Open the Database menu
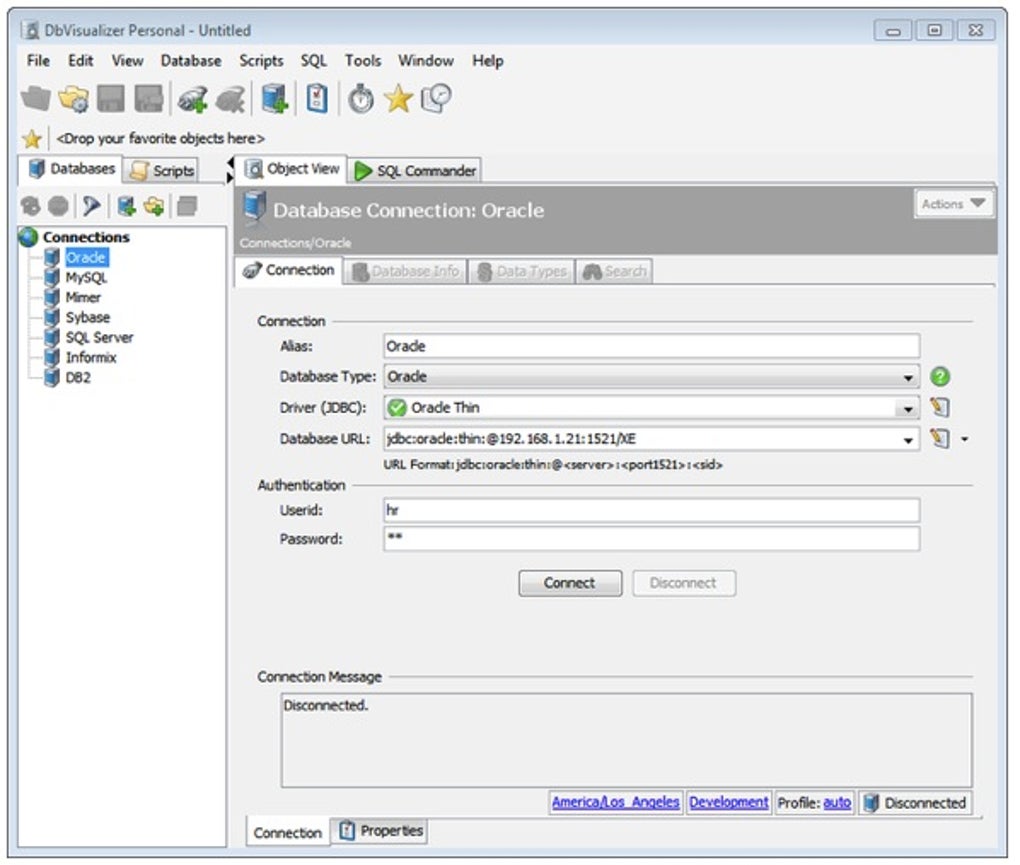The height and width of the screenshot is (865, 1020). [190, 61]
